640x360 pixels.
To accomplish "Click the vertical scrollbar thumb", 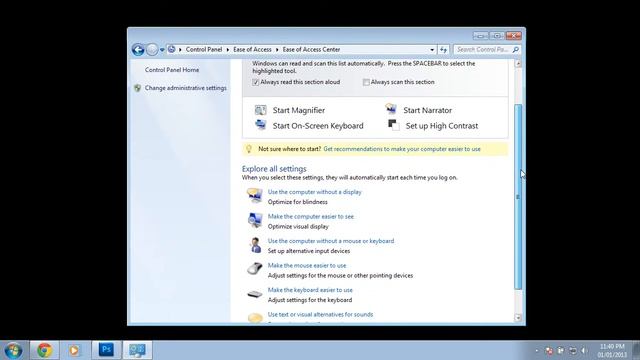I will coord(518,197).
